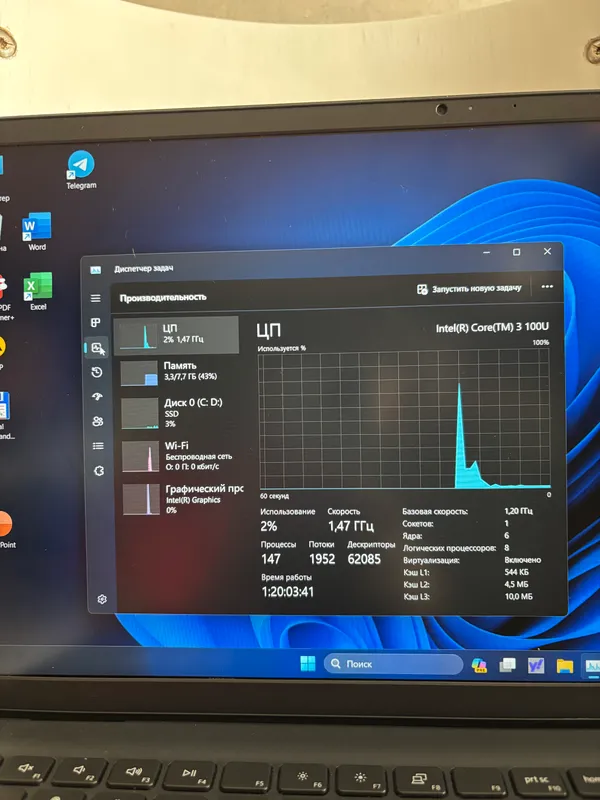
Task: Select the Память performance item
Action: pos(178,372)
